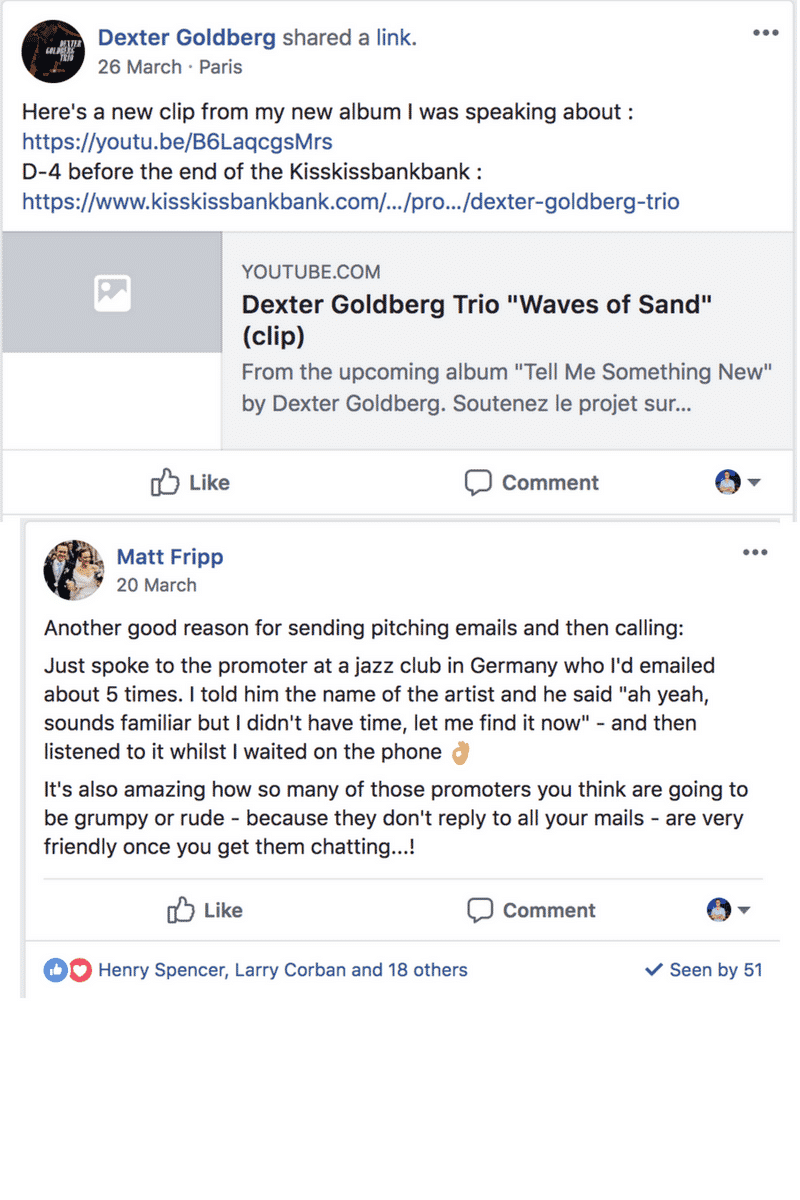Viewport: 800px width, 1200px height.
Task: Click the placeholder image of YouTube link preview
Action: [112, 292]
